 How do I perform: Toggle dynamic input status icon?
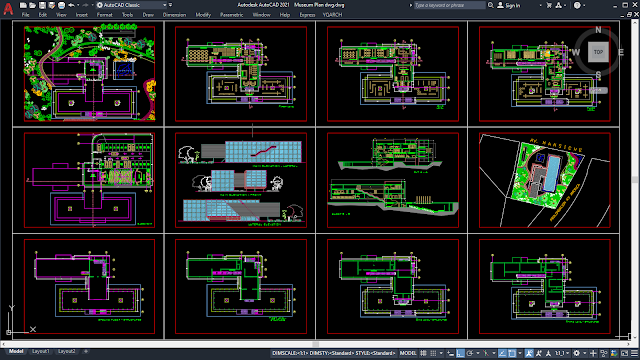450,353
